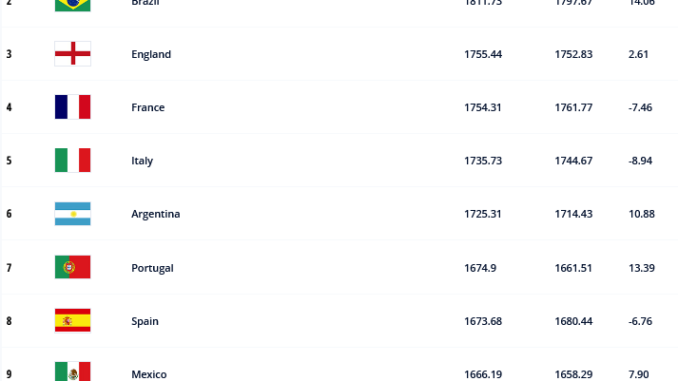Open the Argentina team link
The width and height of the screenshot is (678, 381).
click(x=156, y=214)
